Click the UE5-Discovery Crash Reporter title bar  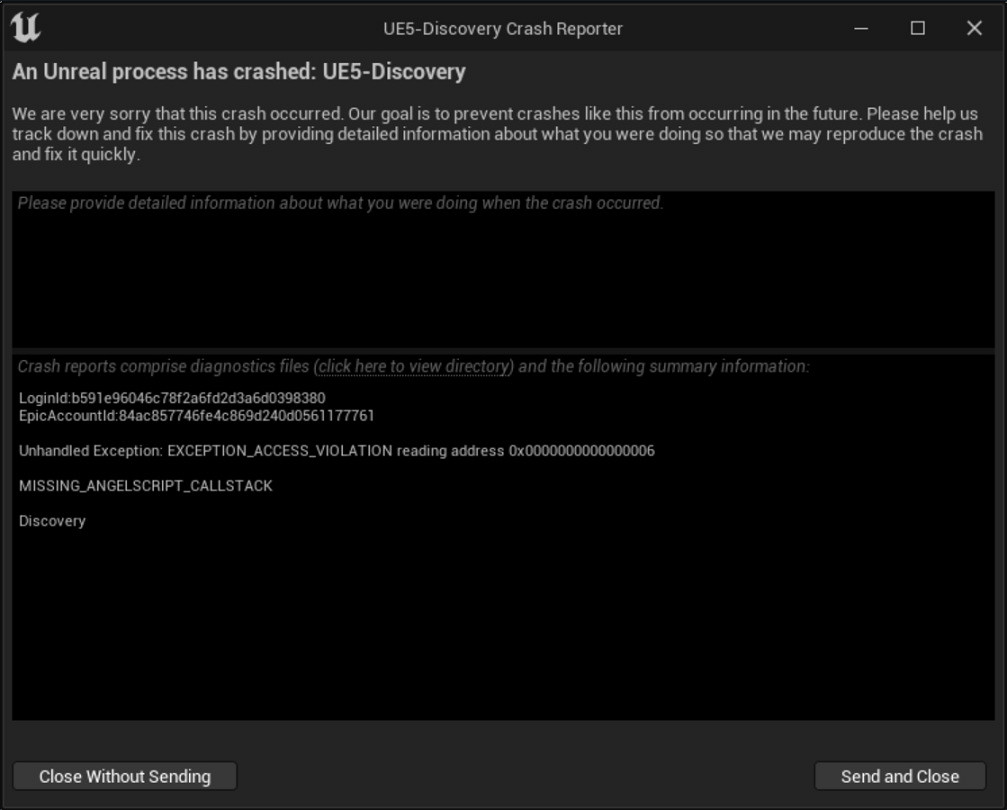click(x=502, y=28)
